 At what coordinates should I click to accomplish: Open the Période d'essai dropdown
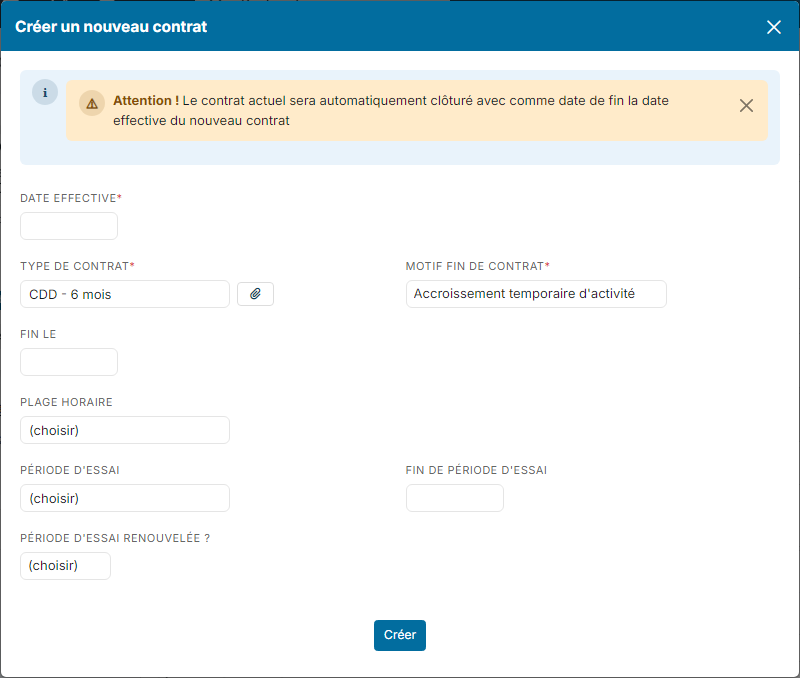coord(125,498)
